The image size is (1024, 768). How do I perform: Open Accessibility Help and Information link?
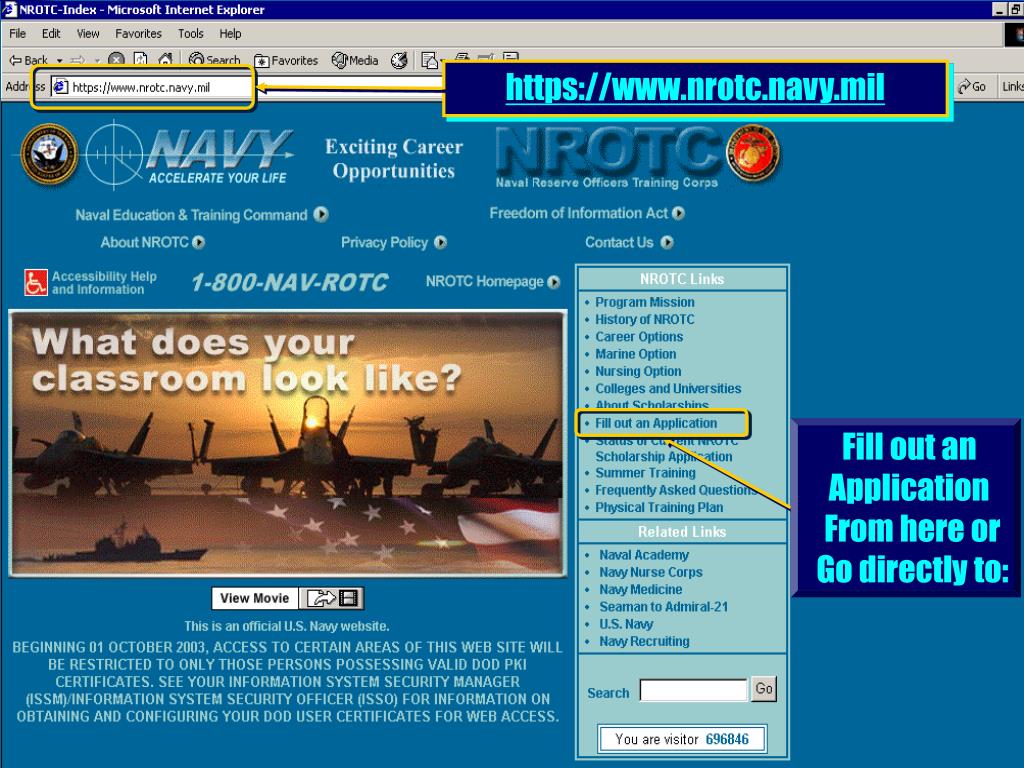click(104, 283)
